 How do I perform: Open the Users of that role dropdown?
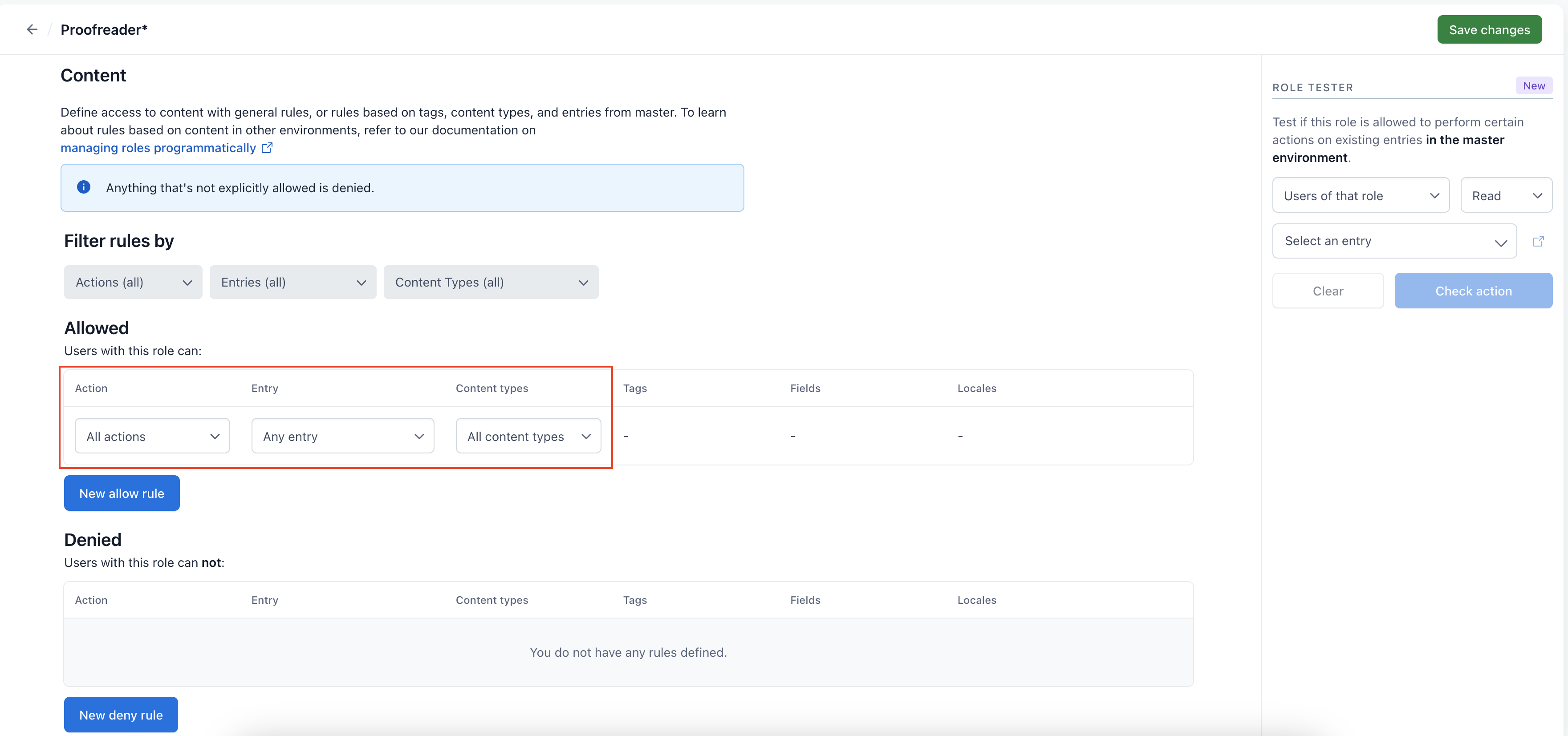pyautogui.click(x=1361, y=196)
